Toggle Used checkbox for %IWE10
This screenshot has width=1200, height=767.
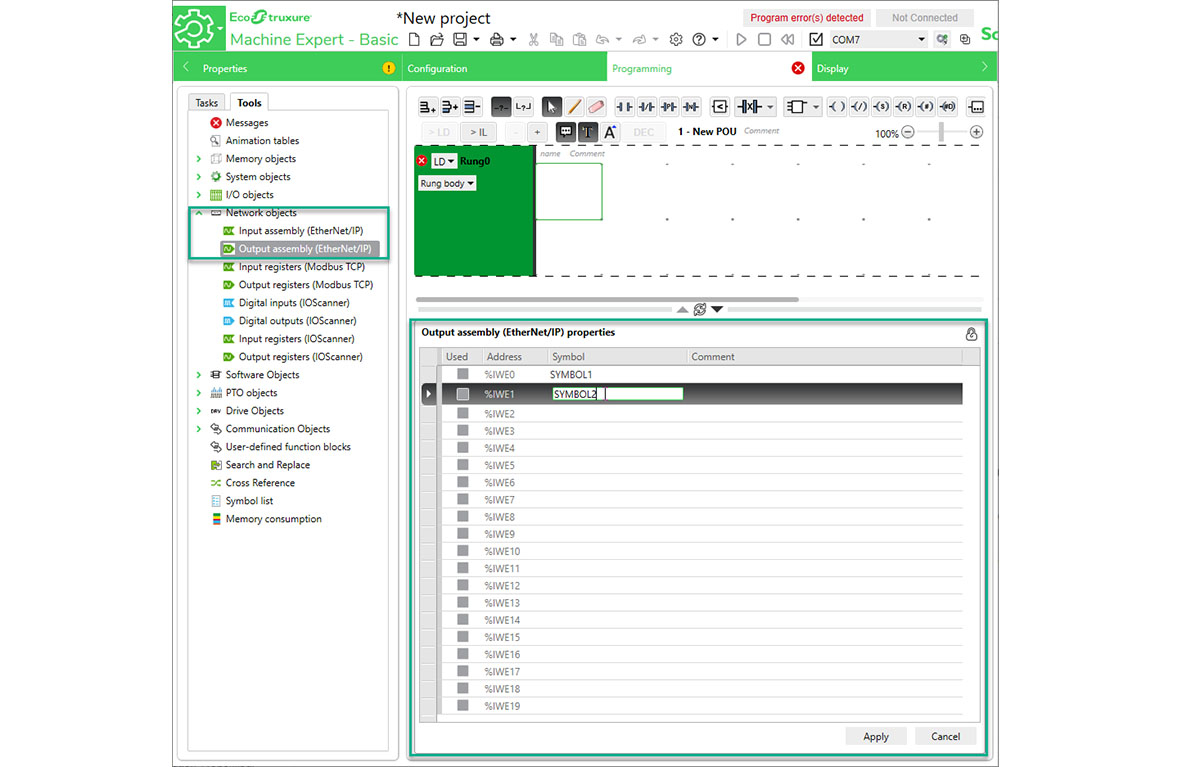462,551
